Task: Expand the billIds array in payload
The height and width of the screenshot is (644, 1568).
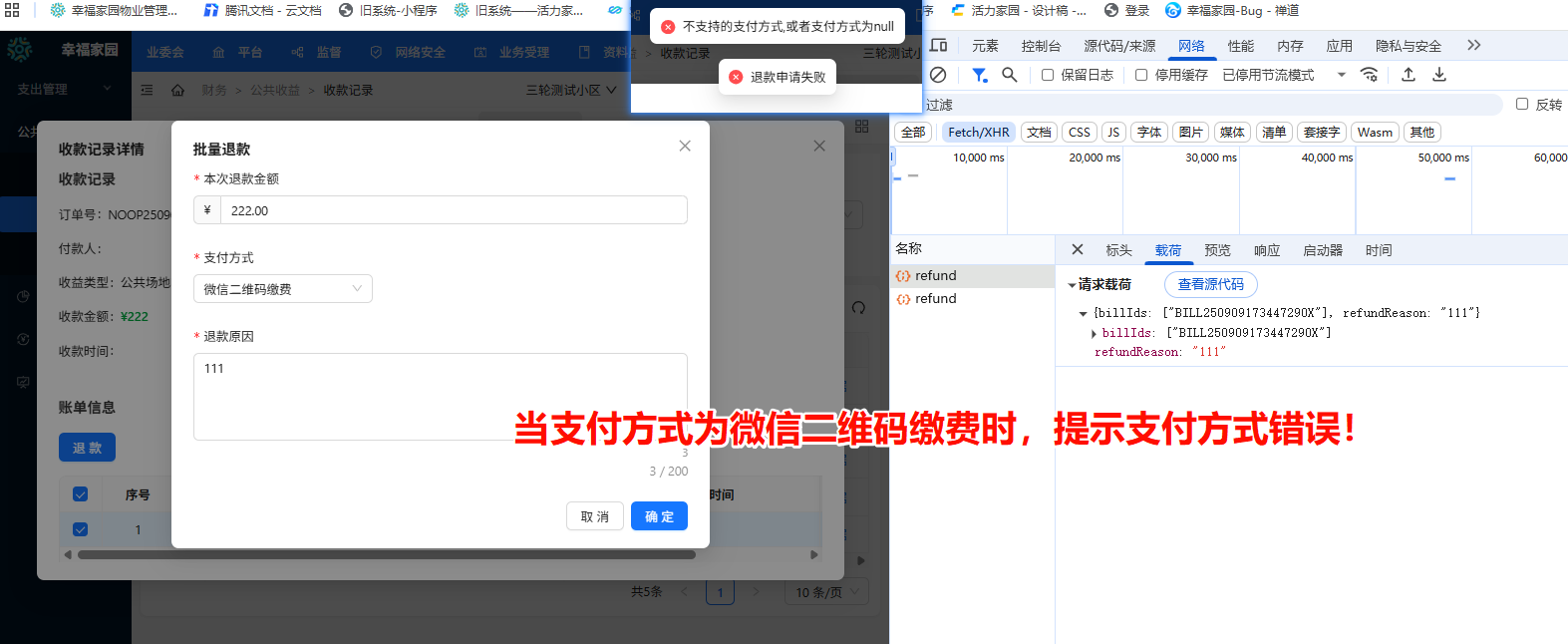Action: click(1095, 333)
